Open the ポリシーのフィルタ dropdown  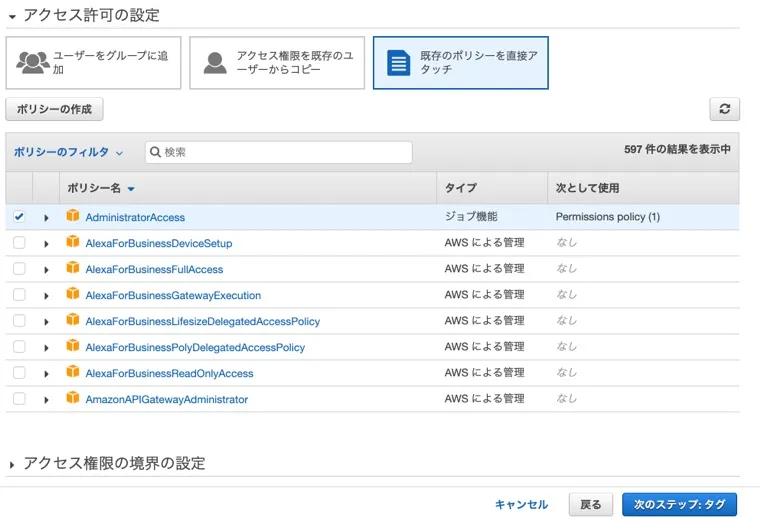[x=68, y=152]
